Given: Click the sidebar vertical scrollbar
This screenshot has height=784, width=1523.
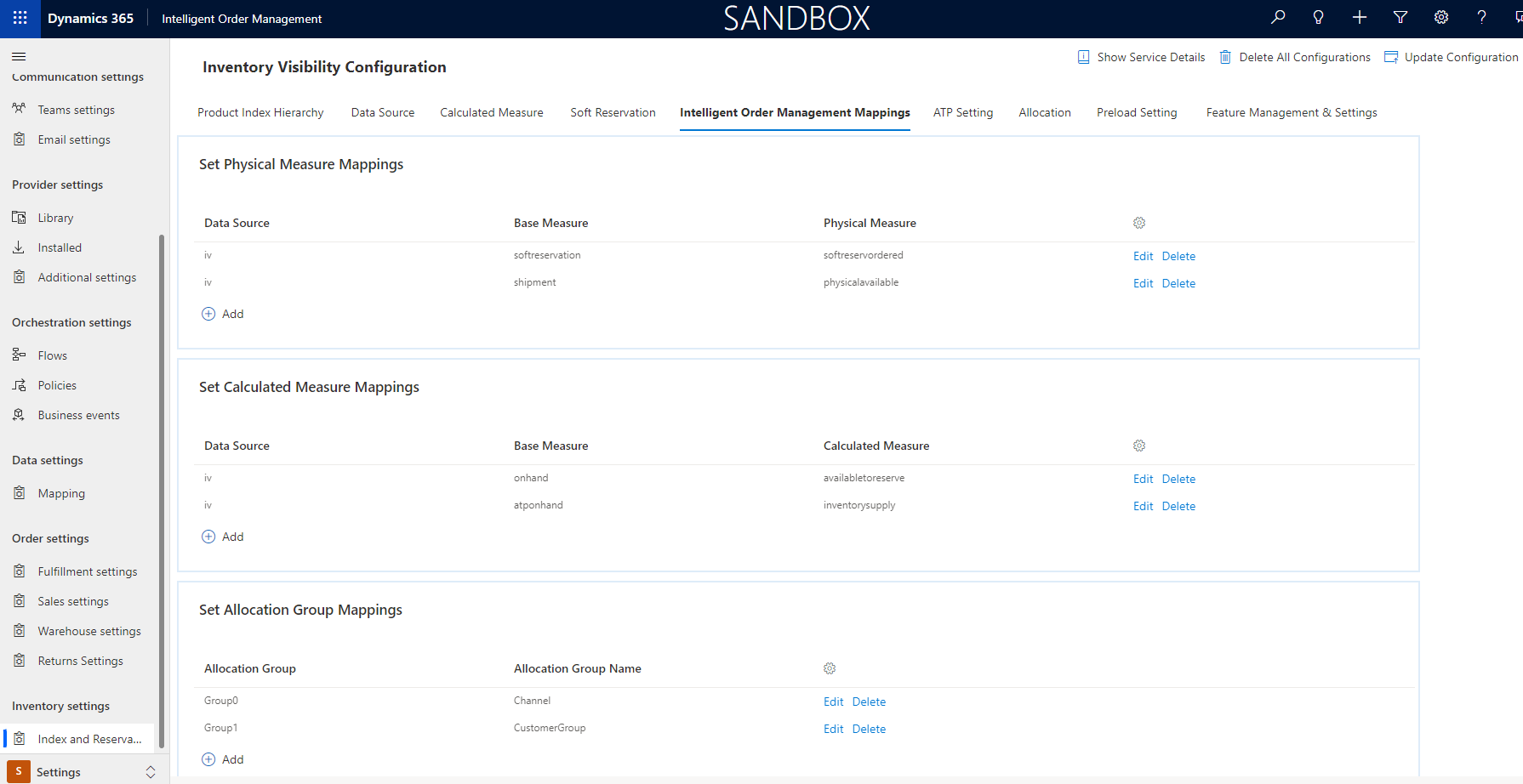Looking at the screenshot, I should 162,491.
